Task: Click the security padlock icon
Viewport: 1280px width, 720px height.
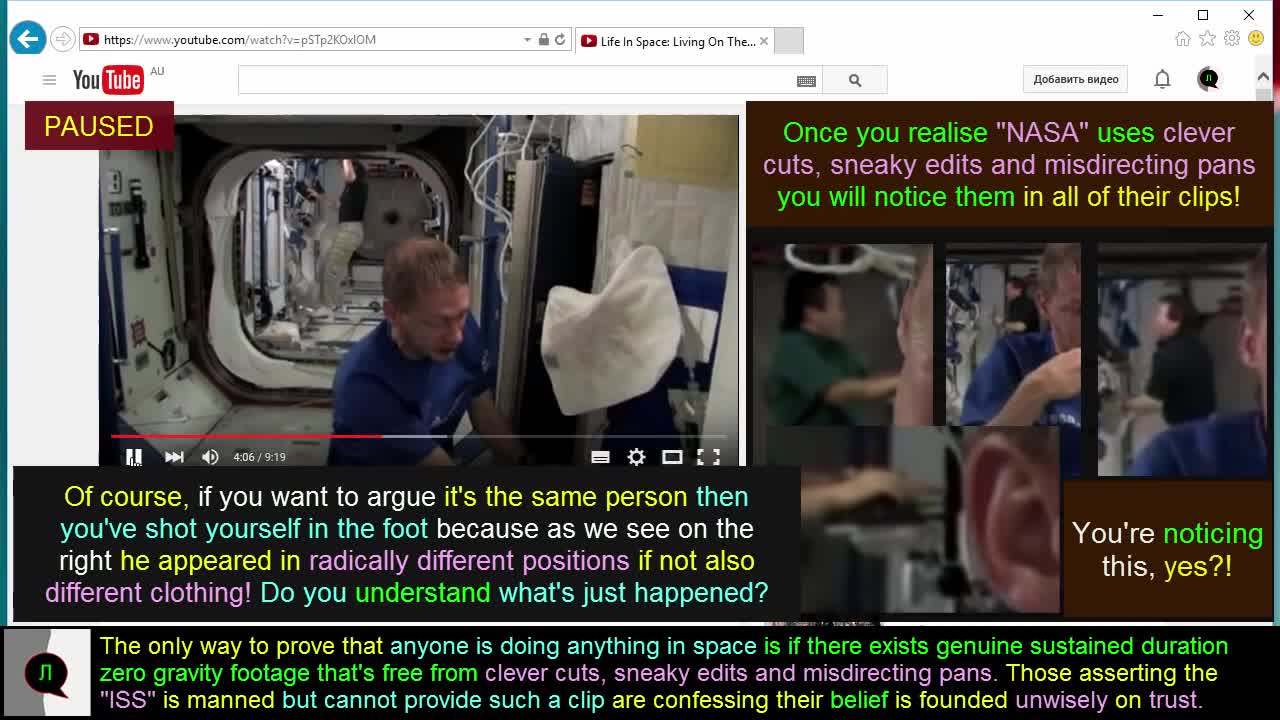Action: coord(544,40)
